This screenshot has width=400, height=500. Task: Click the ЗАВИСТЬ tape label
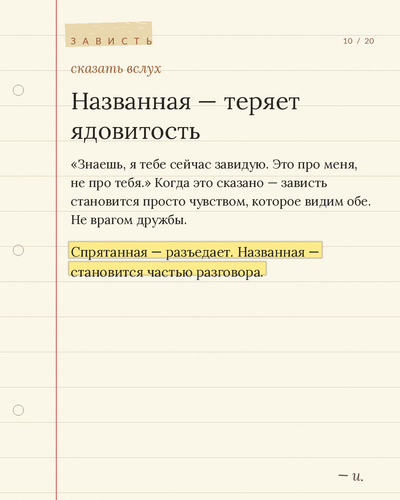tap(109, 34)
